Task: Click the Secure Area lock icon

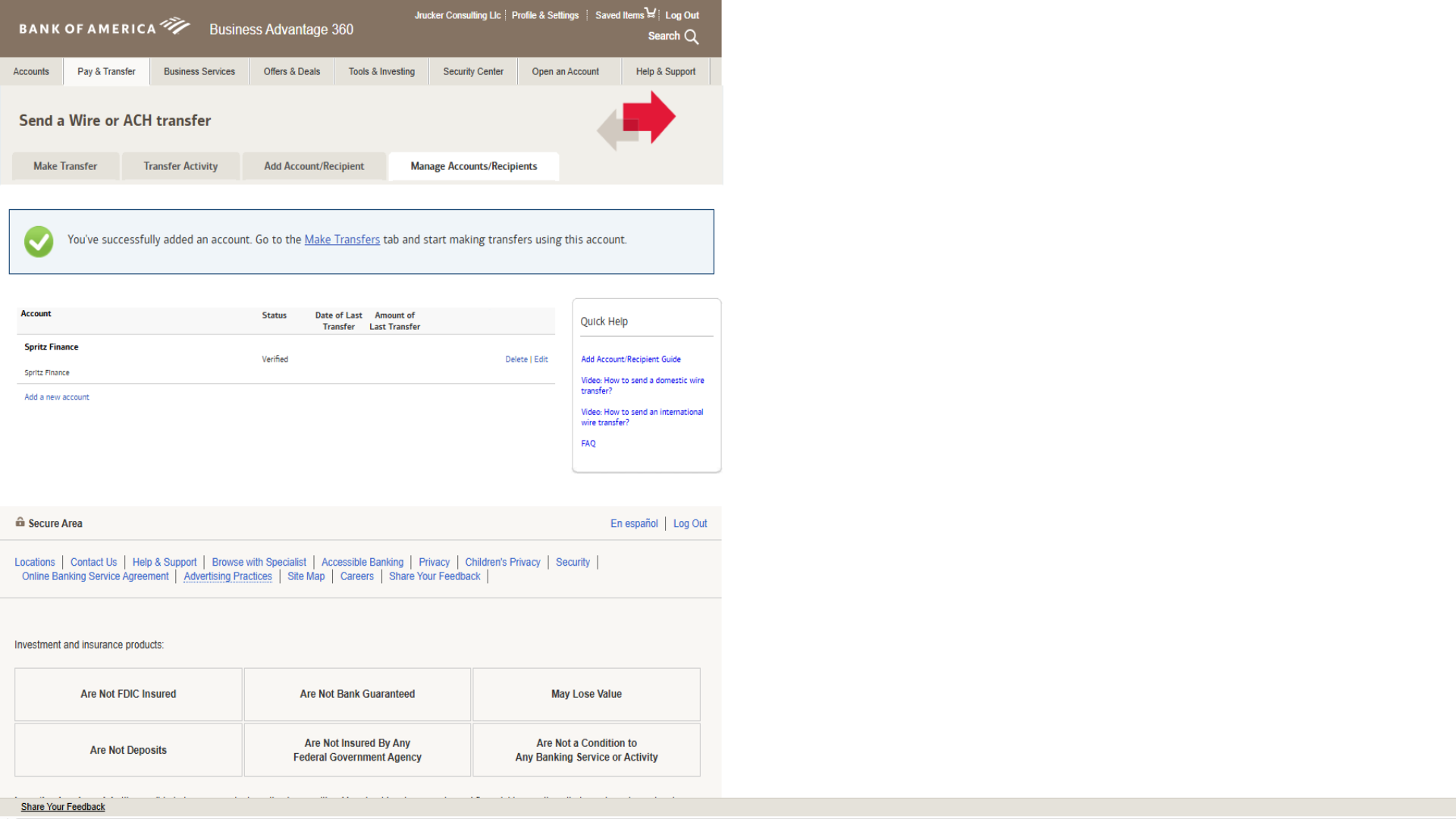Action: [20, 522]
